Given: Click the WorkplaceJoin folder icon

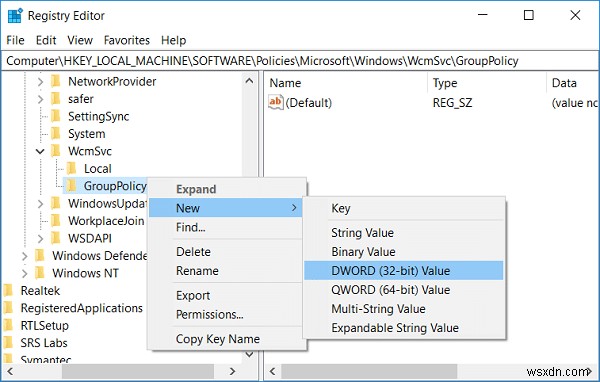Looking at the screenshot, I should click(x=56, y=220).
